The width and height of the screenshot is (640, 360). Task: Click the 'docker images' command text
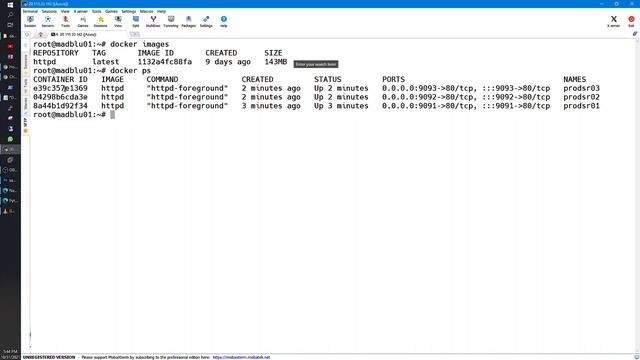pyautogui.click(x=140, y=44)
